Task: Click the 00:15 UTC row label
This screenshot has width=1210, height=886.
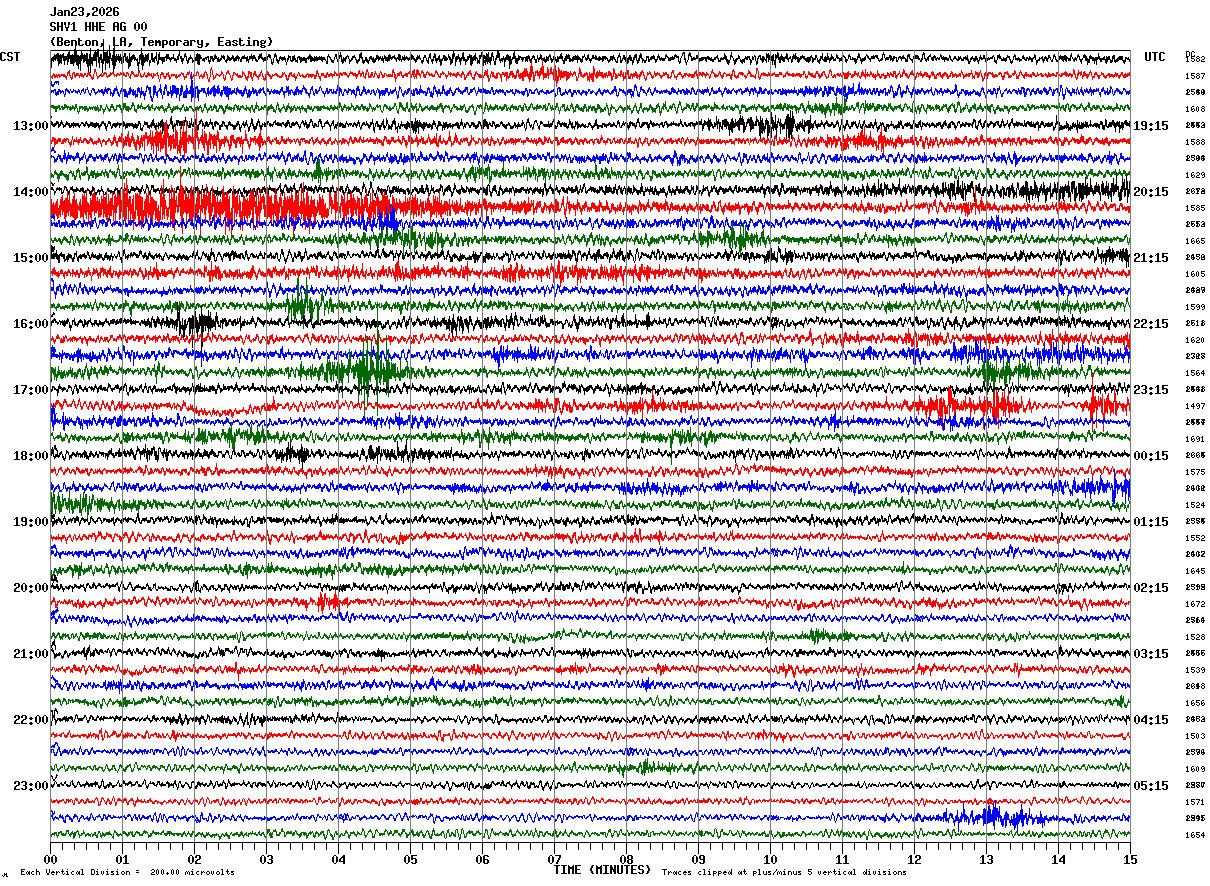Action: tap(1151, 456)
